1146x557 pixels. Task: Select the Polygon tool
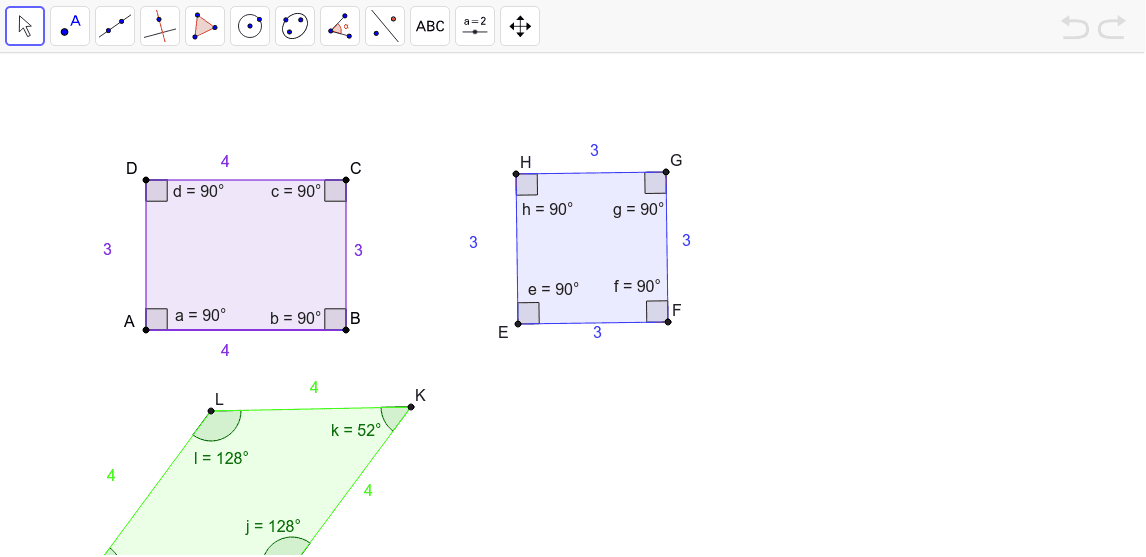(205, 26)
